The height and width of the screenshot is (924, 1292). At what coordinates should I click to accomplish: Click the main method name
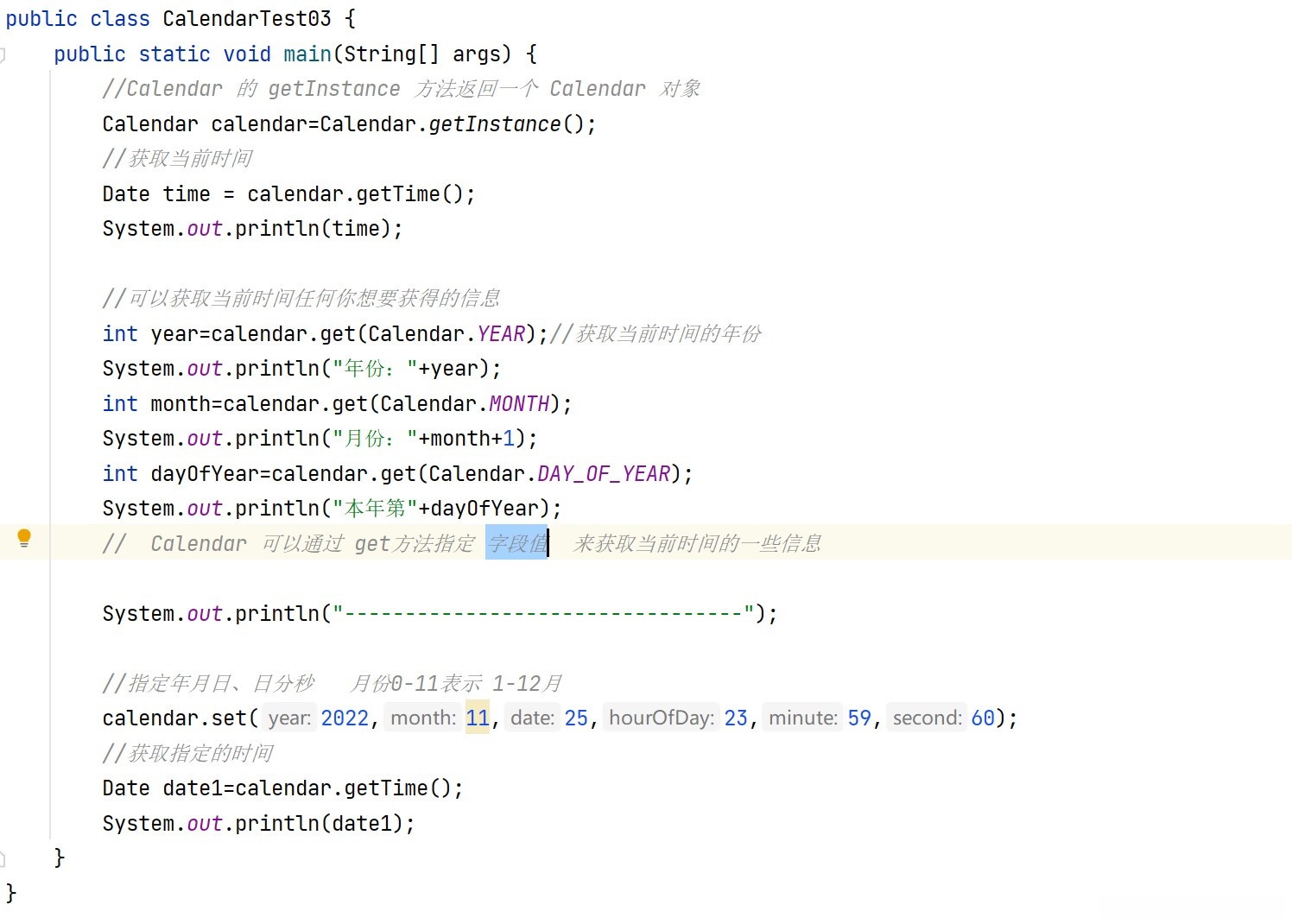pyautogui.click(x=307, y=54)
